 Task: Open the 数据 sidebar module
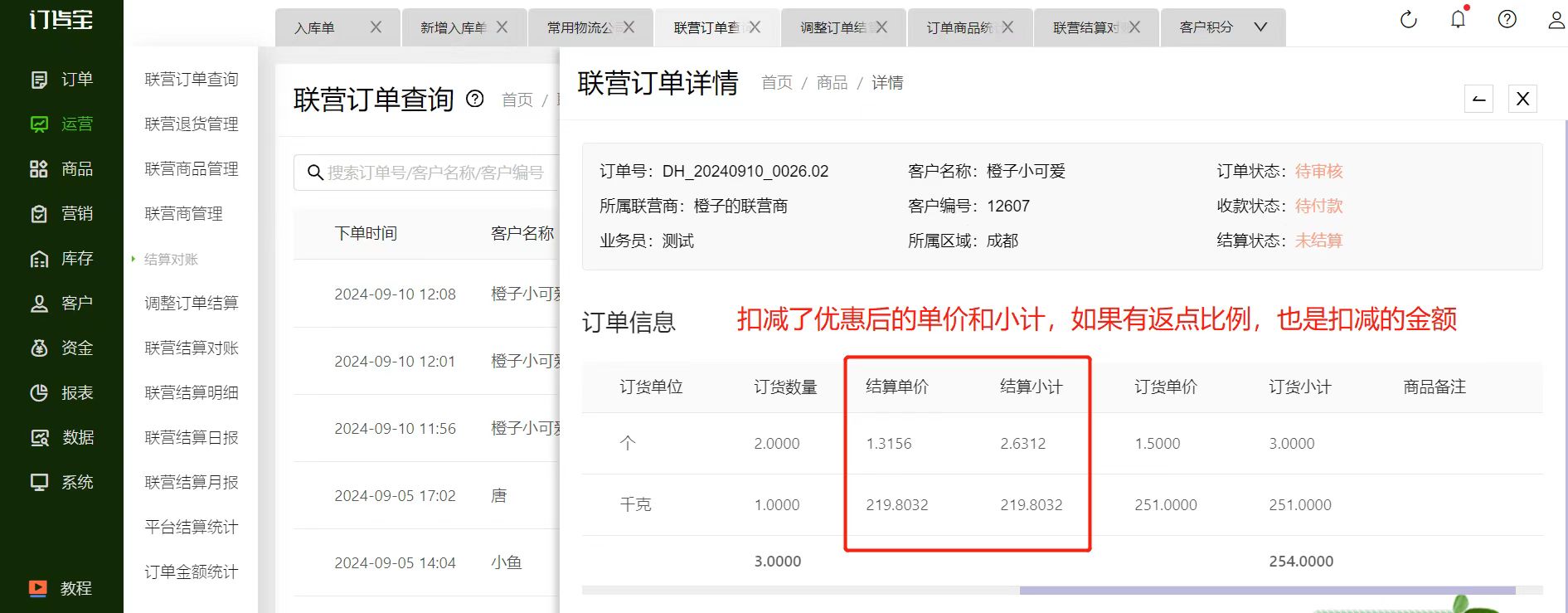(x=61, y=438)
